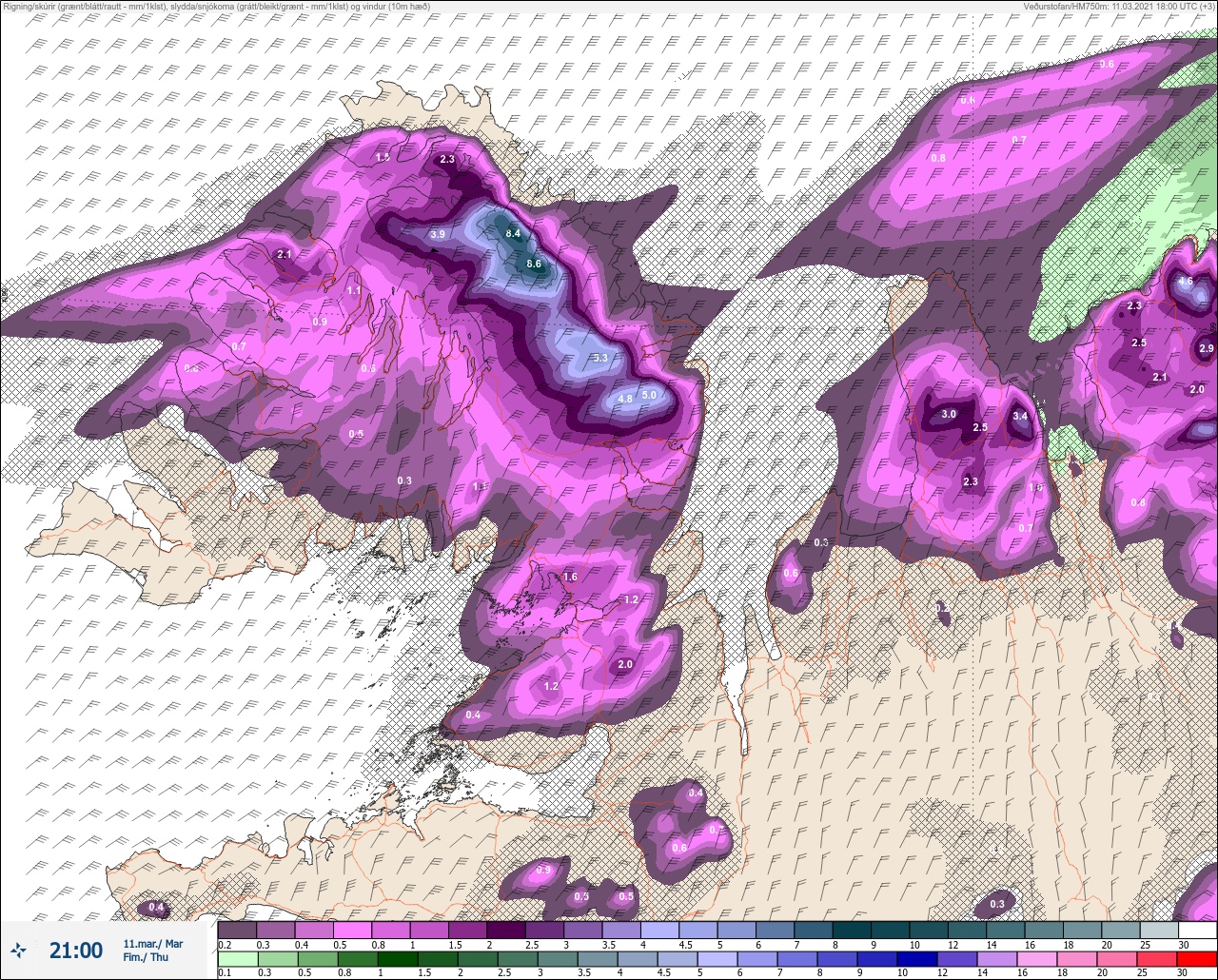Viewport: 1218px width, 980px height.
Task: Pick the lower legend red swatch labeled 30
Action: pyautogui.click(x=1197, y=959)
